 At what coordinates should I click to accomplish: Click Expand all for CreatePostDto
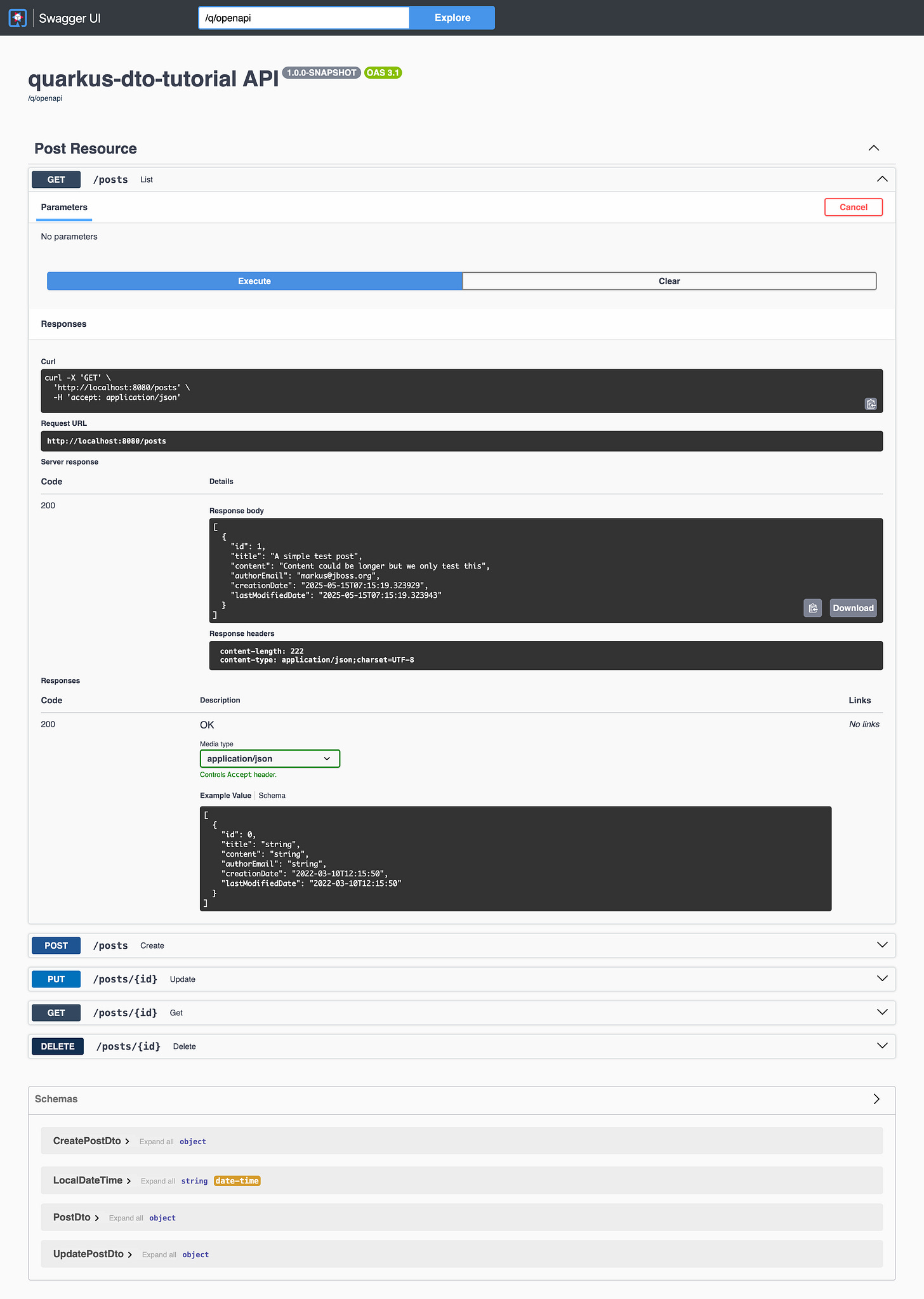pos(156,1142)
